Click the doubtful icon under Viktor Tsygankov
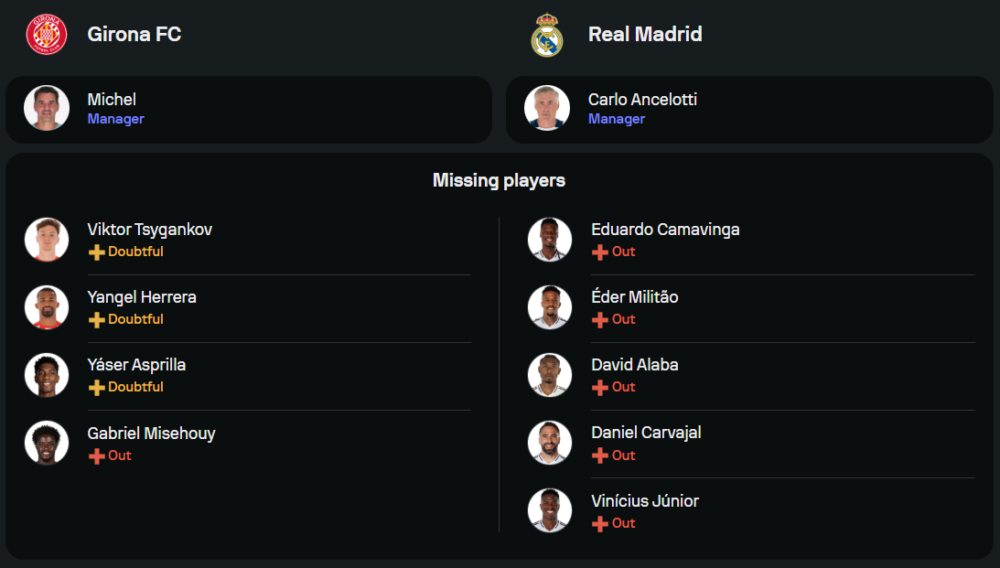 pos(97,252)
